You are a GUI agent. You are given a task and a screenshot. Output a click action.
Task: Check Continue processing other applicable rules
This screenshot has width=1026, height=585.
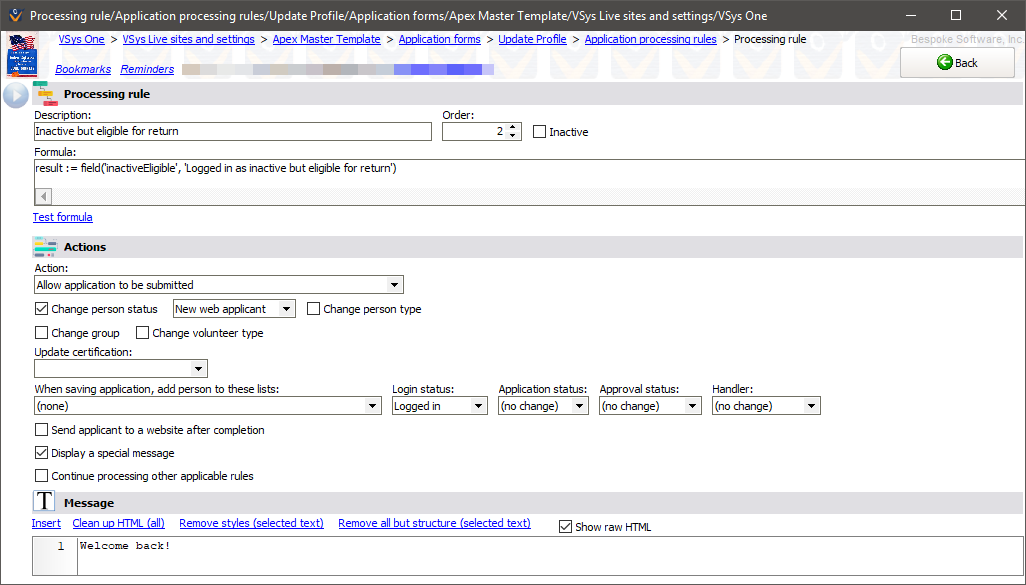(42, 476)
